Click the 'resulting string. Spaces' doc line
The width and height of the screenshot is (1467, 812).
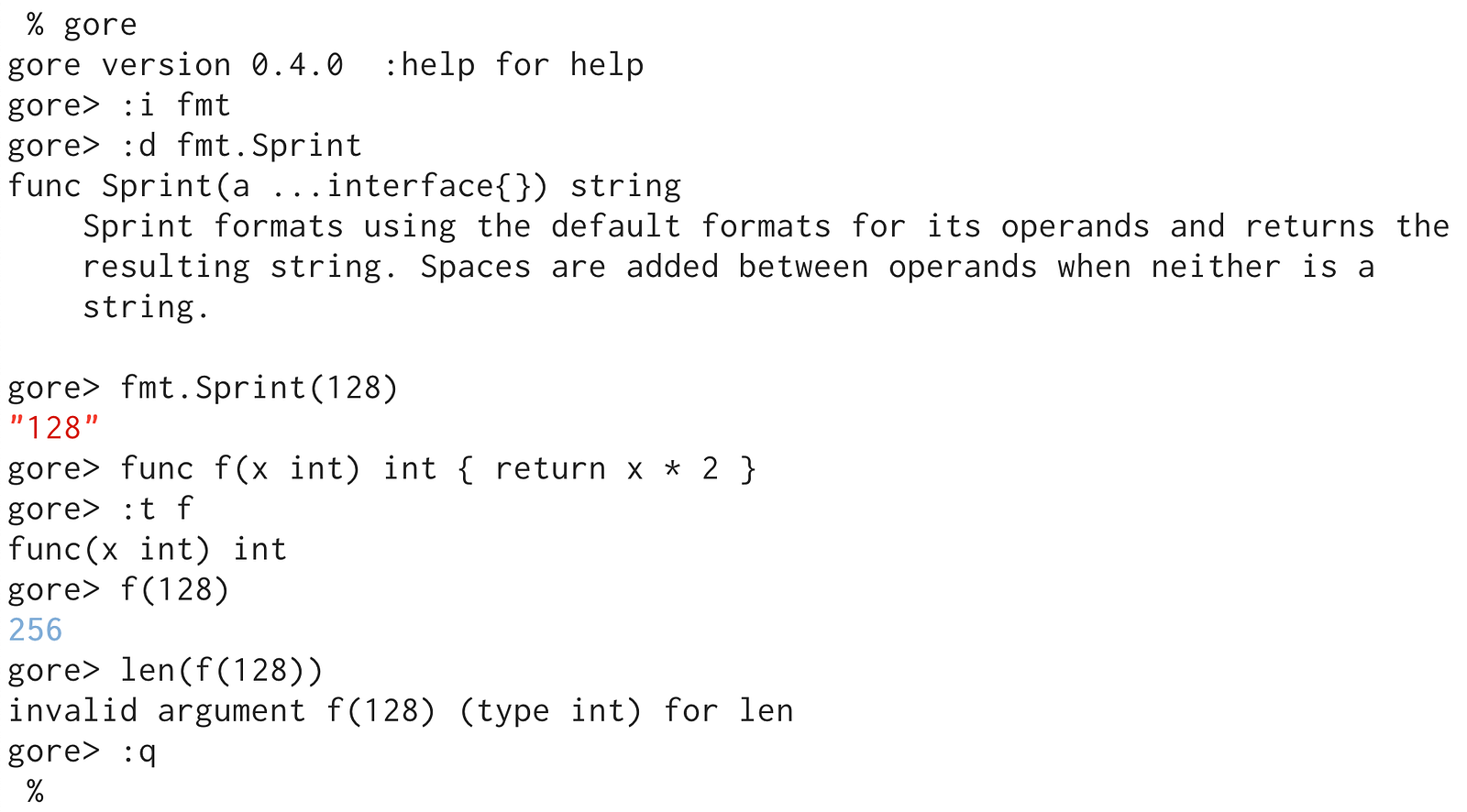(729, 267)
